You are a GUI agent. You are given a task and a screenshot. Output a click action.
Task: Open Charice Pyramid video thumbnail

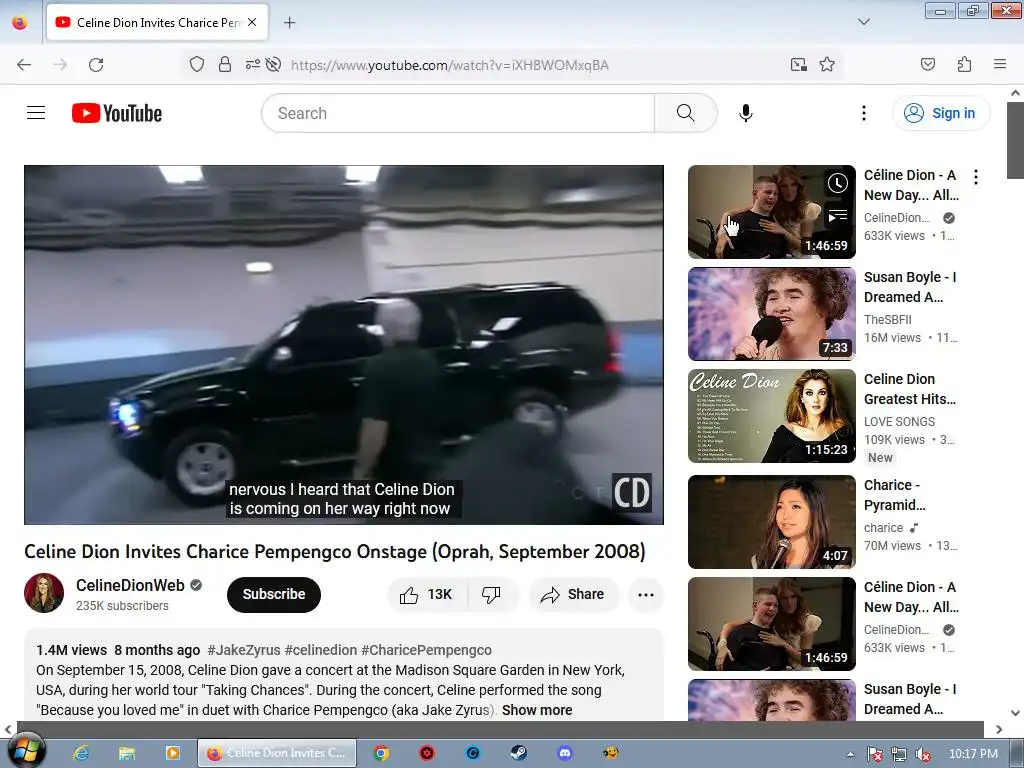point(772,522)
